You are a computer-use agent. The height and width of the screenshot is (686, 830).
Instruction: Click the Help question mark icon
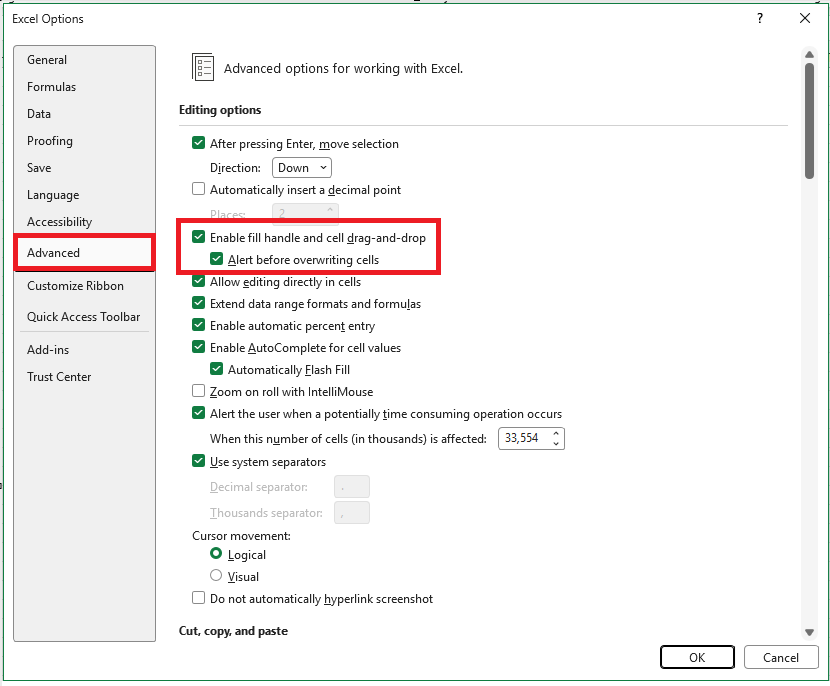point(760,19)
